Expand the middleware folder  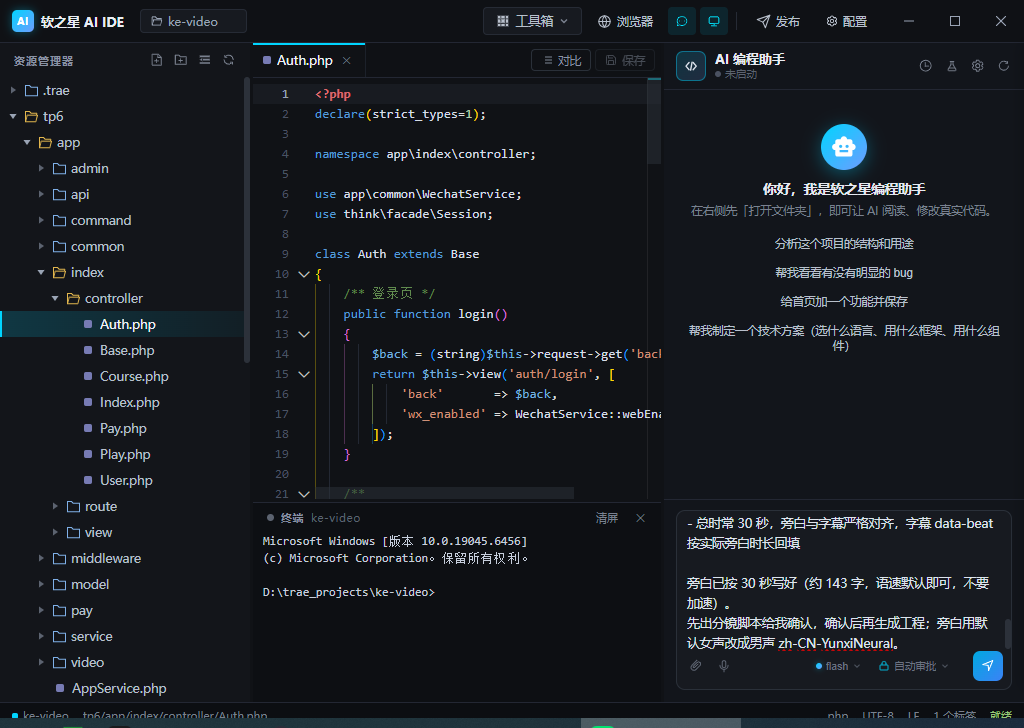(x=41, y=558)
